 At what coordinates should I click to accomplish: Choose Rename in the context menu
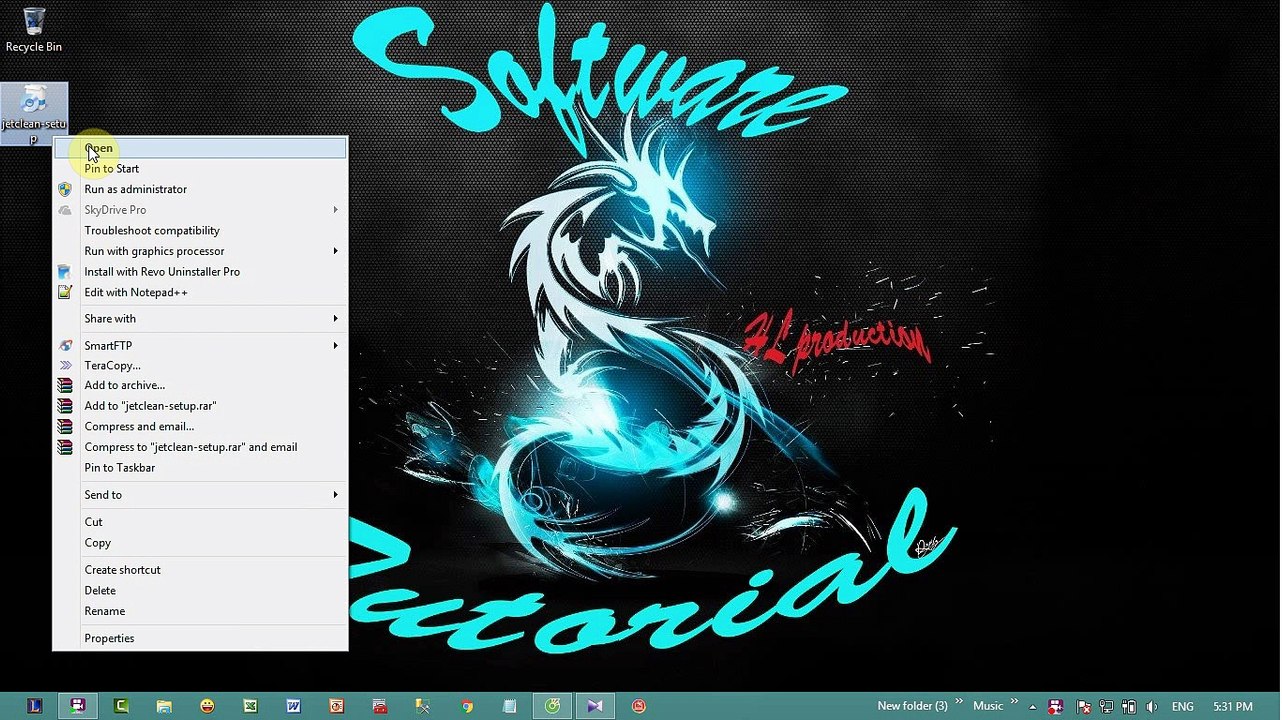[200, 611]
